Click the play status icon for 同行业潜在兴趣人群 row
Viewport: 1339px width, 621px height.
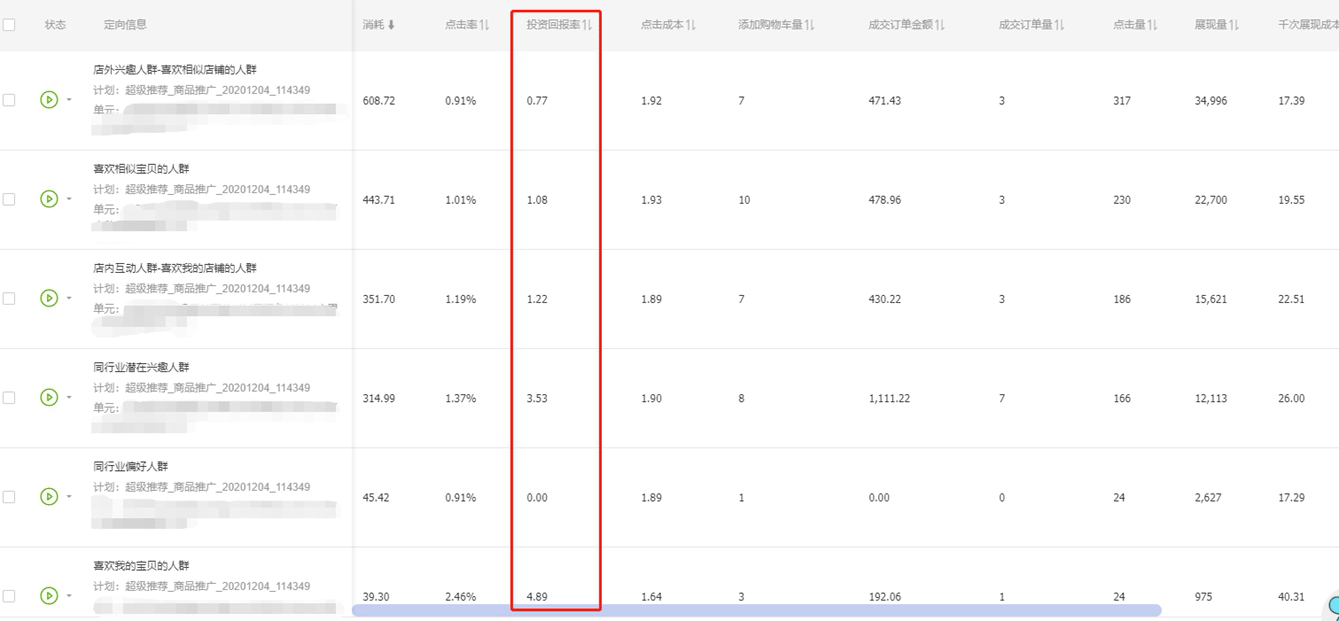pyautogui.click(x=48, y=397)
